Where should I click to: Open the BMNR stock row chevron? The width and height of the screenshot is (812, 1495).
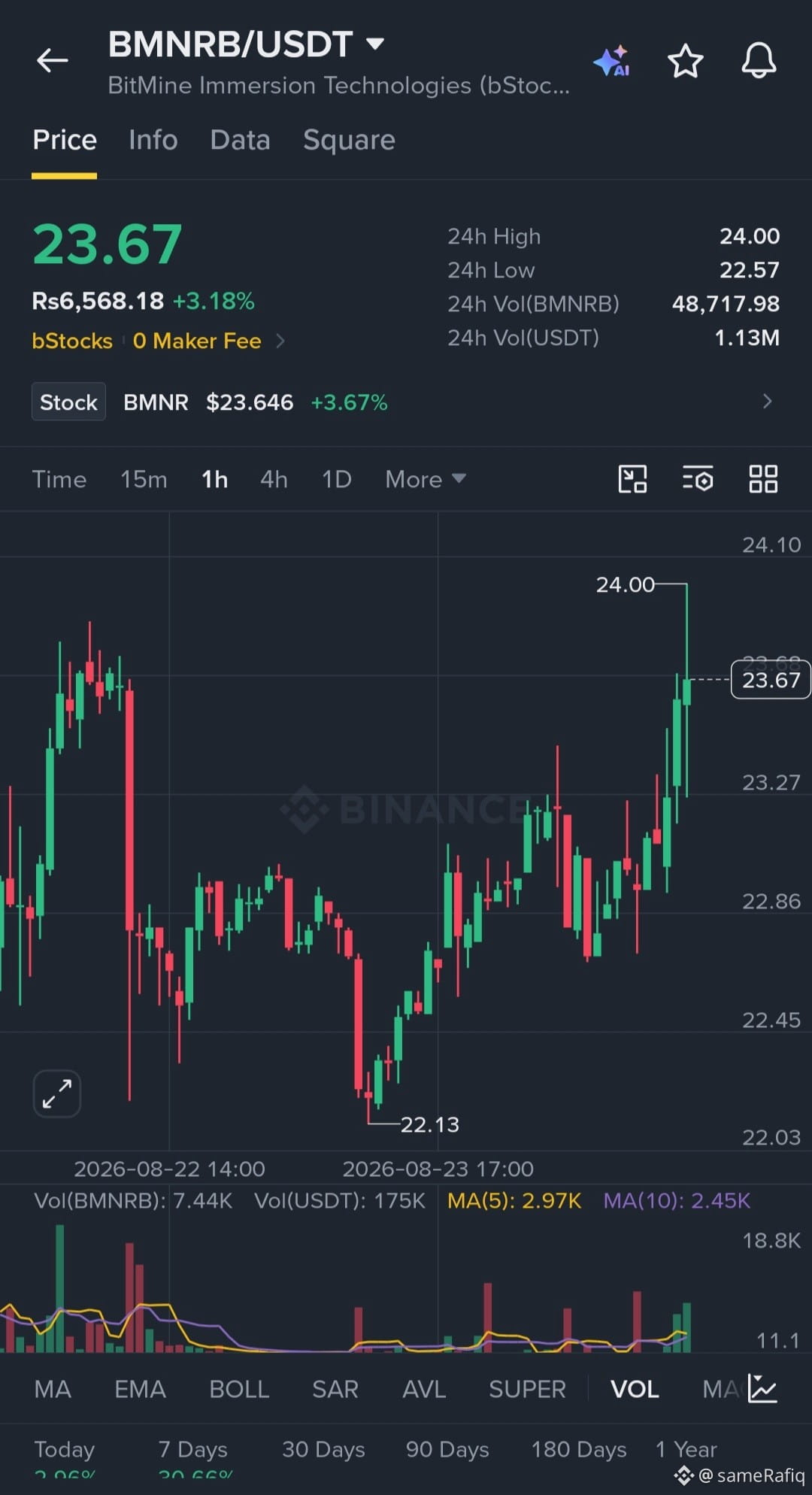click(x=767, y=401)
